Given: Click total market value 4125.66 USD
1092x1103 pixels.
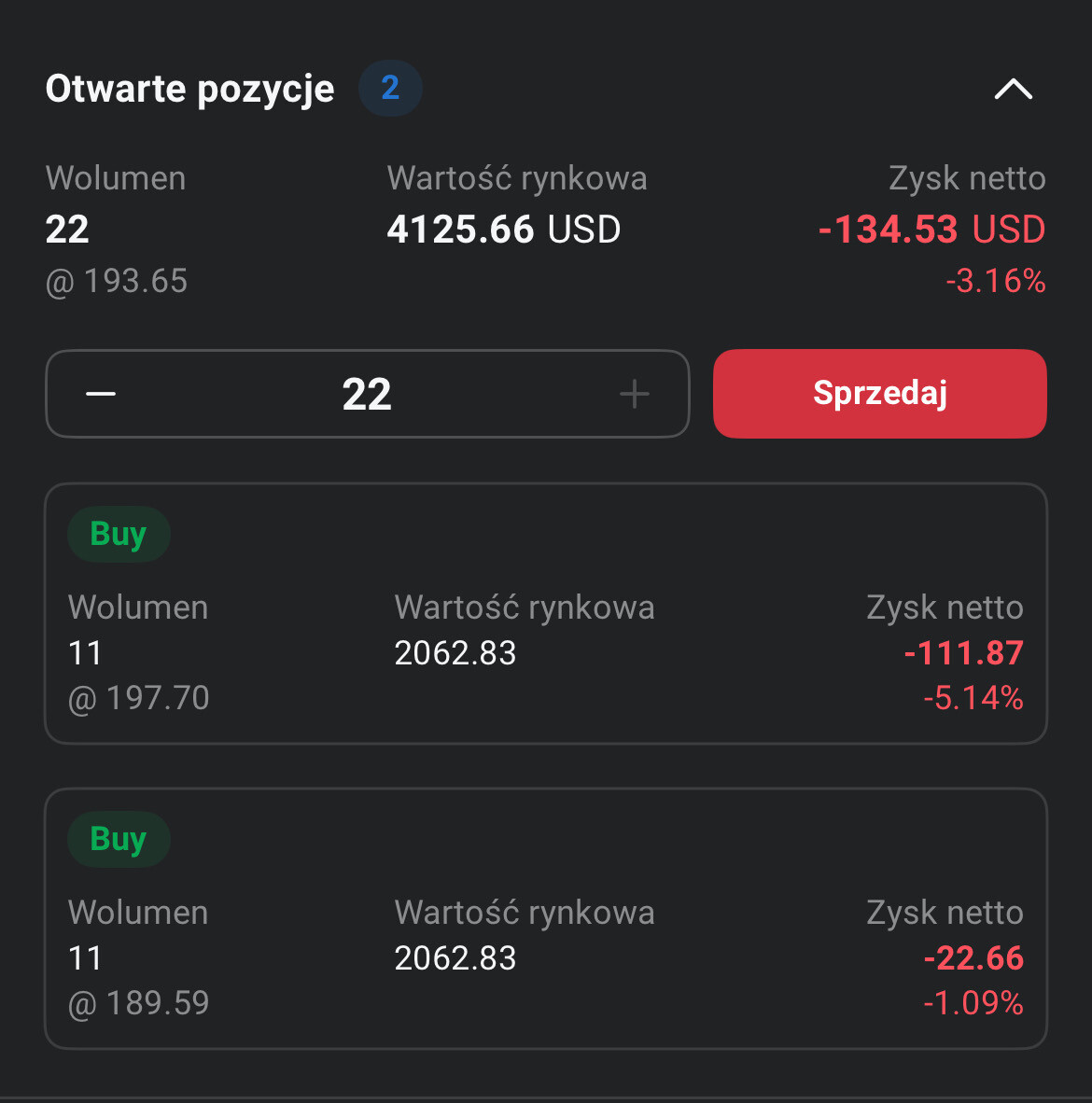Looking at the screenshot, I should 504,230.
